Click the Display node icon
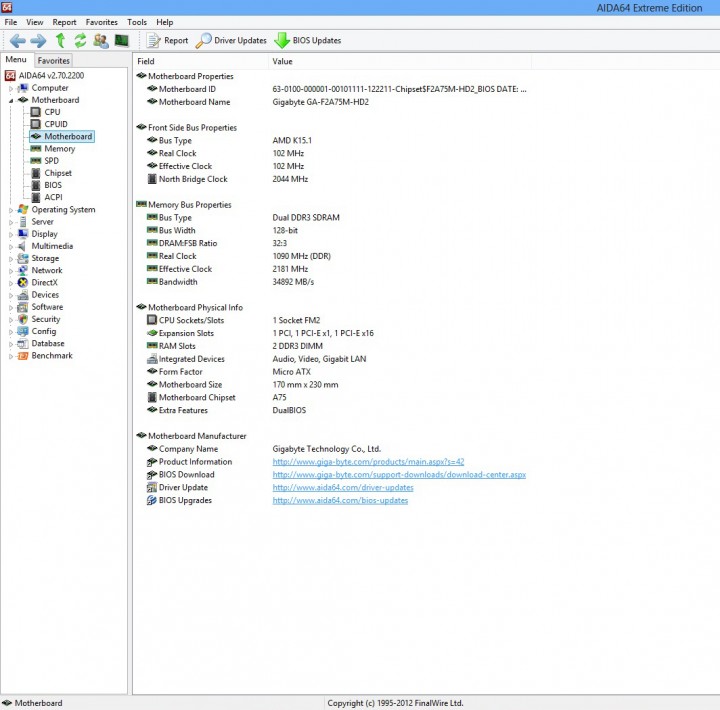The width and height of the screenshot is (720, 710). point(23,234)
